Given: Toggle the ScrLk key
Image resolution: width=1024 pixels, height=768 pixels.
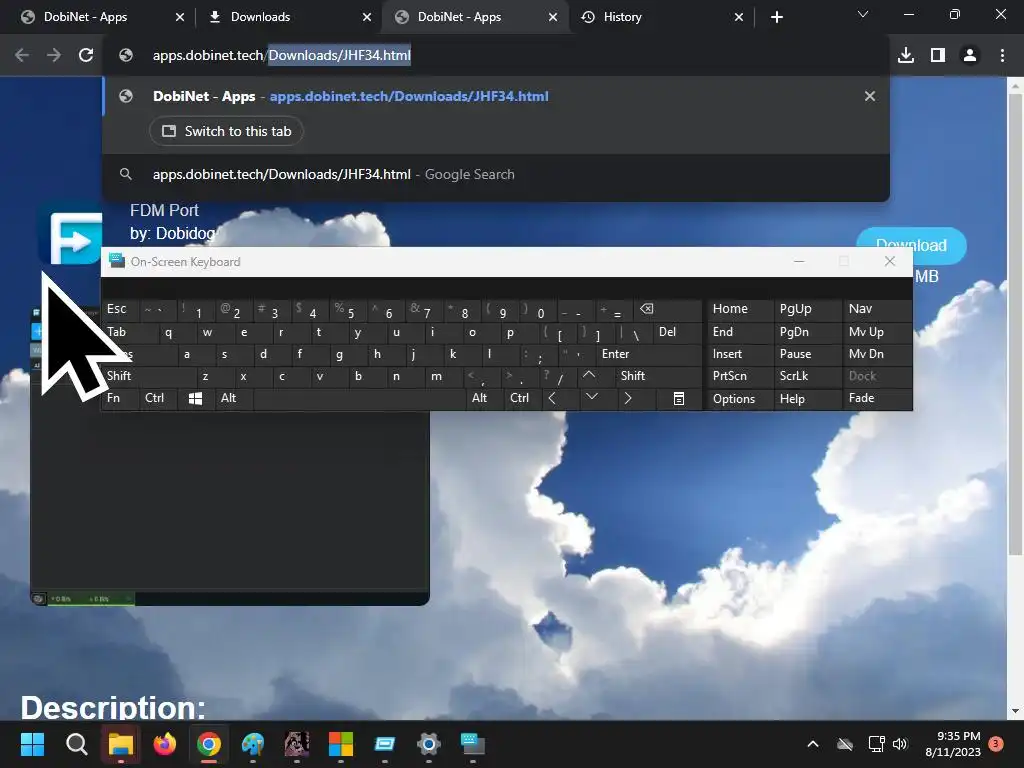Looking at the screenshot, I should point(808,376).
